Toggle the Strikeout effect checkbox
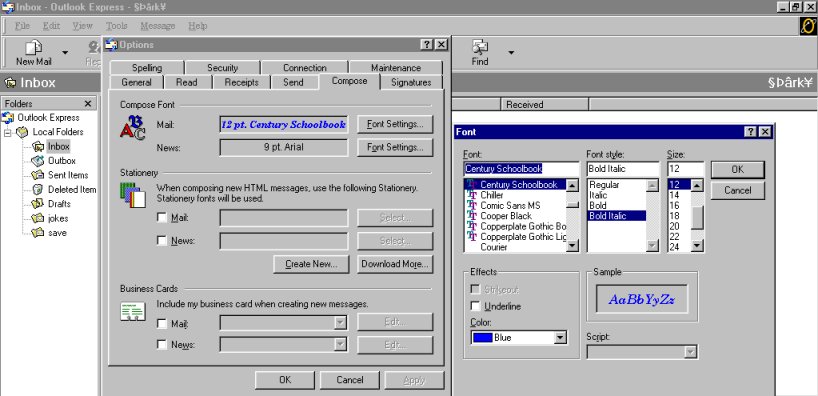The image size is (818, 396). pos(475,289)
